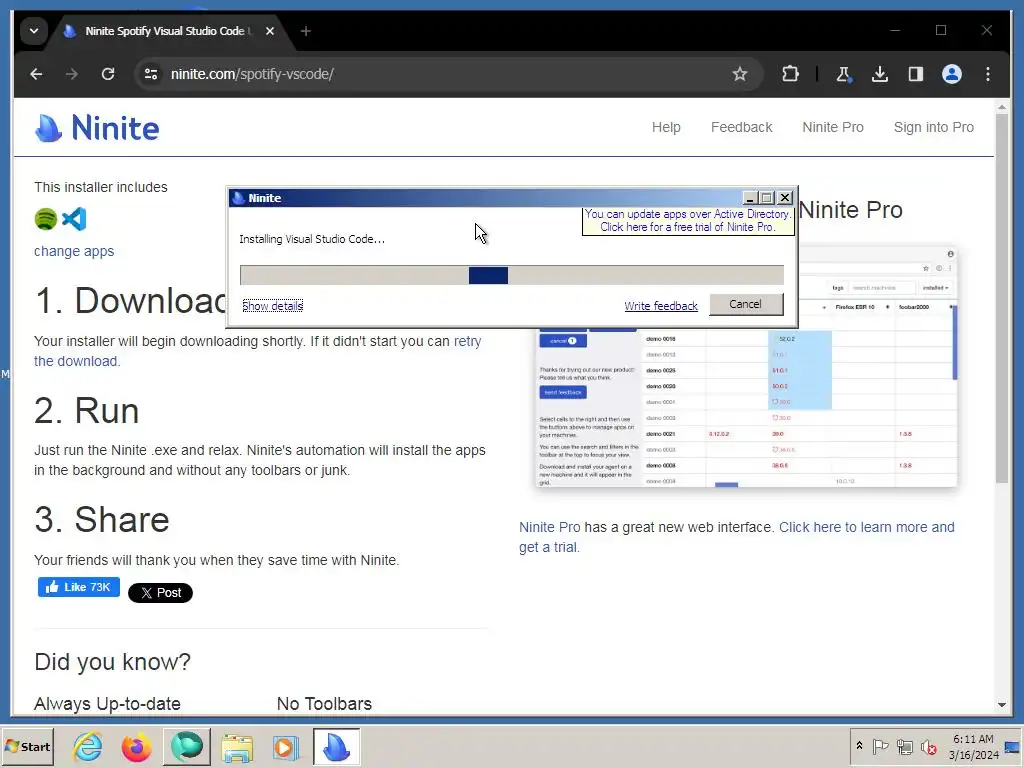Viewport: 1024px width, 768px height.
Task: Click the Spotify app icon
Action: [46, 219]
